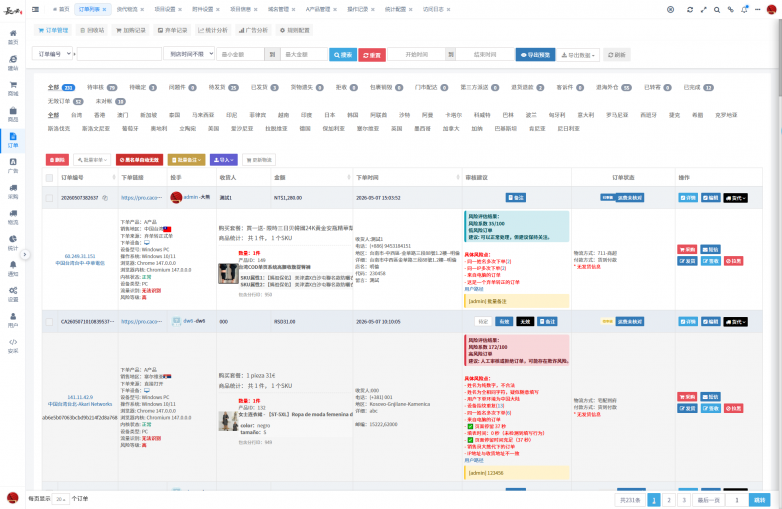Tick checkbox for order 2026050738​2637
This screenshot has height=509, width=782.
pyautogui.click(x=49, y=198)
